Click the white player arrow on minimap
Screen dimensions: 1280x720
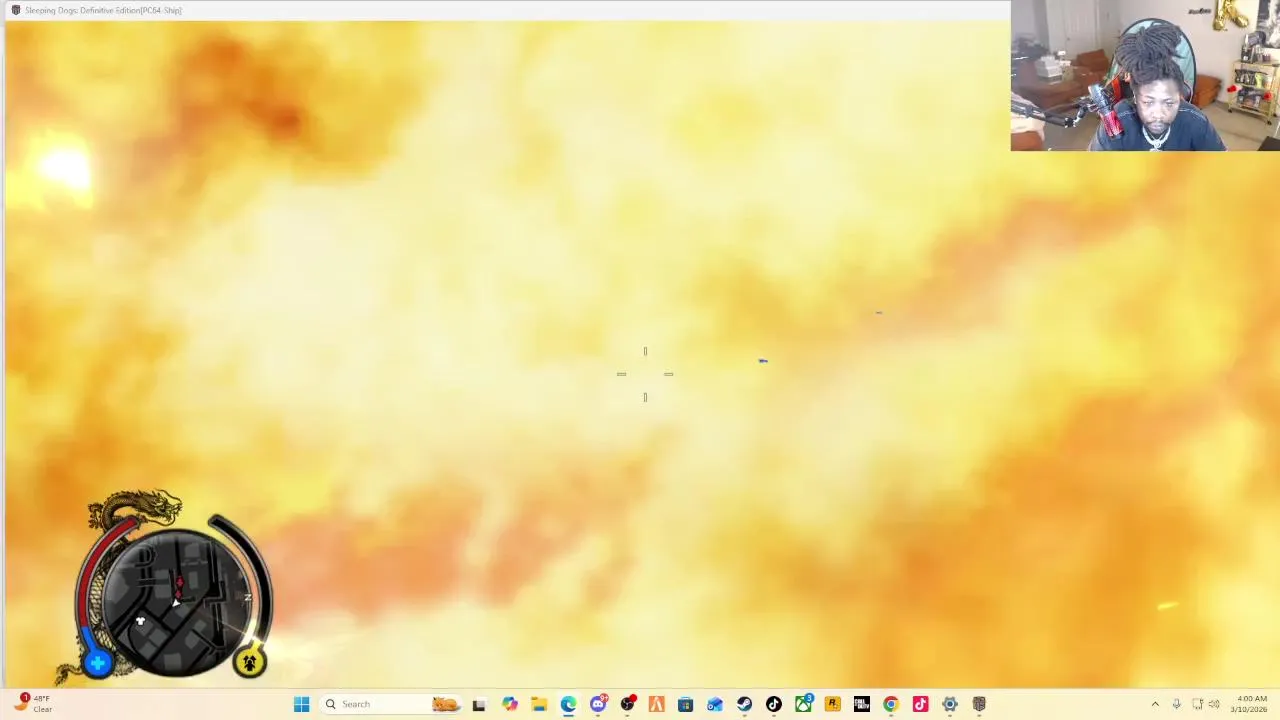click(x=176, y=602)
